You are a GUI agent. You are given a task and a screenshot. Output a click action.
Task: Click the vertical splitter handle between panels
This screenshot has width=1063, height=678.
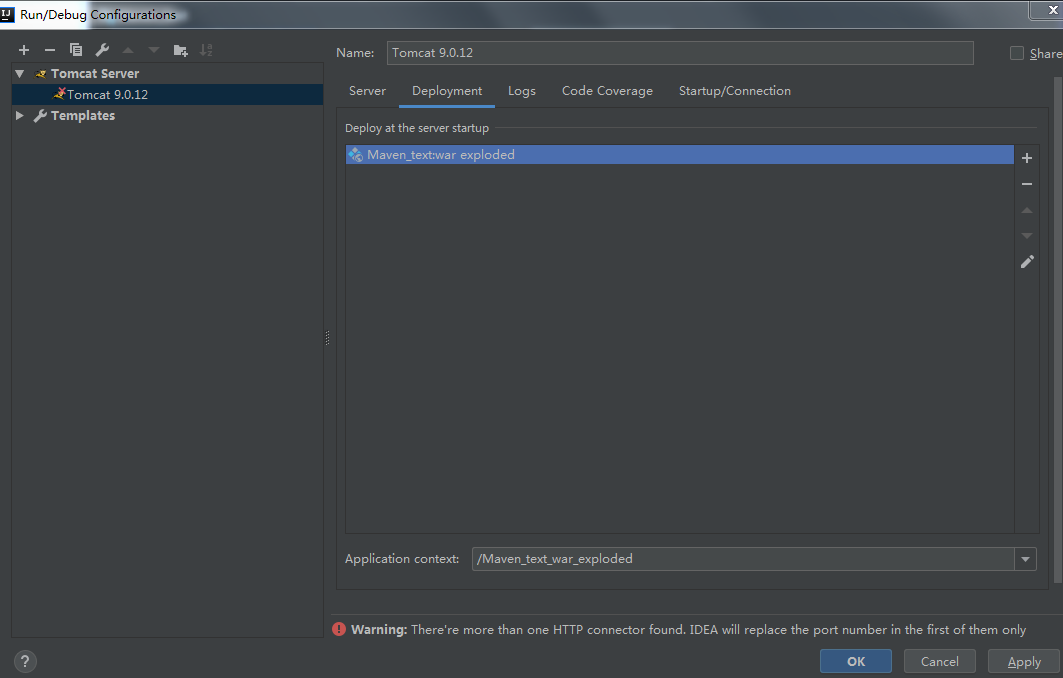(327, 338)
